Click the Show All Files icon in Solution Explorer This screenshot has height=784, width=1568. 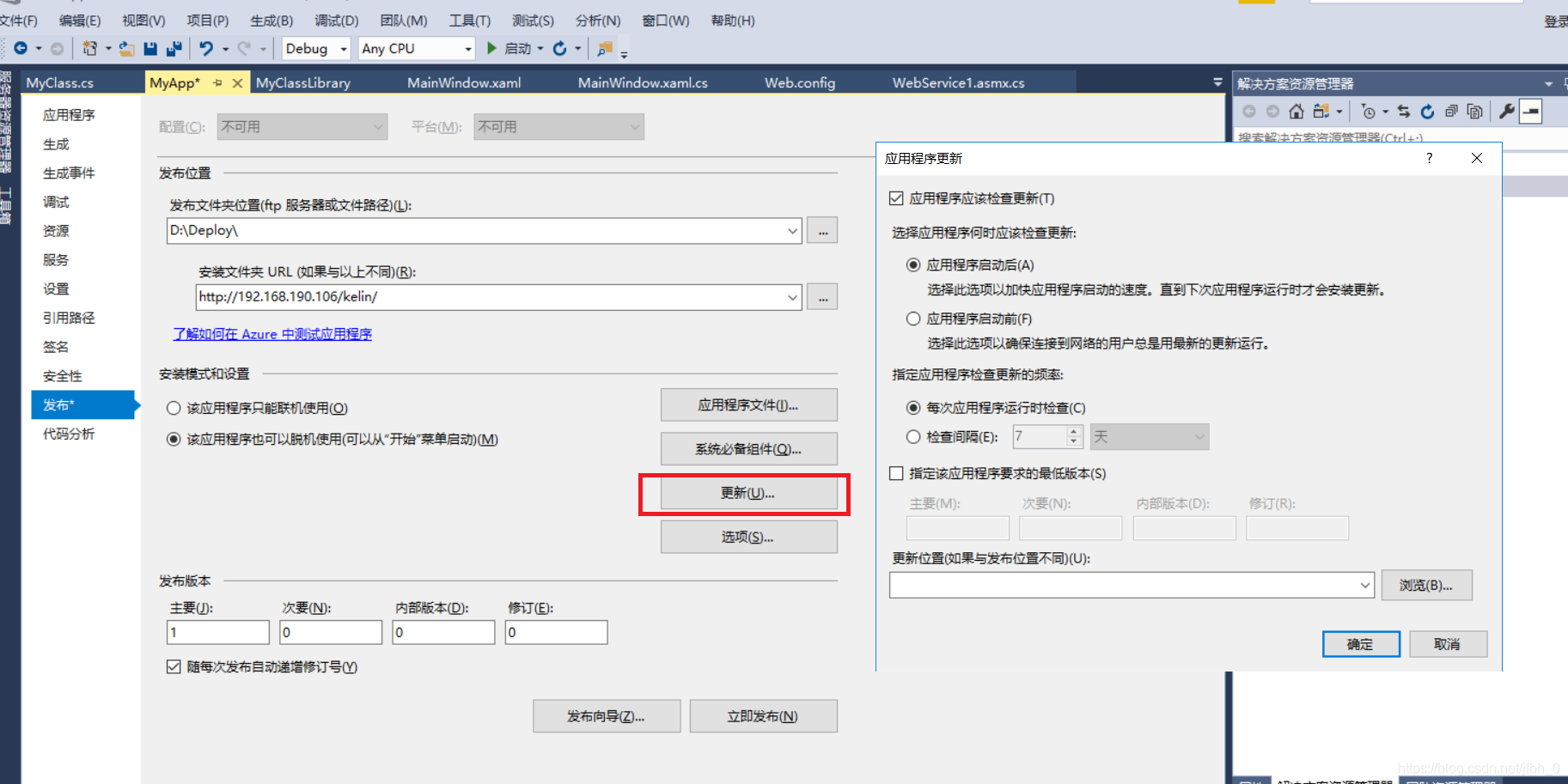1475,112
